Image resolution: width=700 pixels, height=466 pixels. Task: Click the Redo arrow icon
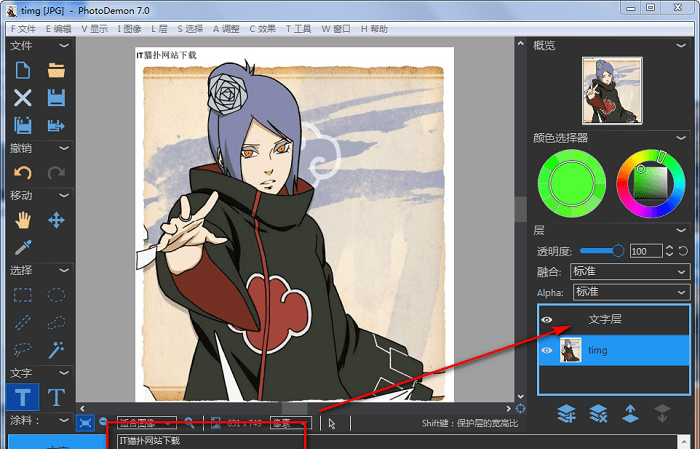click(x=56, y=172)
